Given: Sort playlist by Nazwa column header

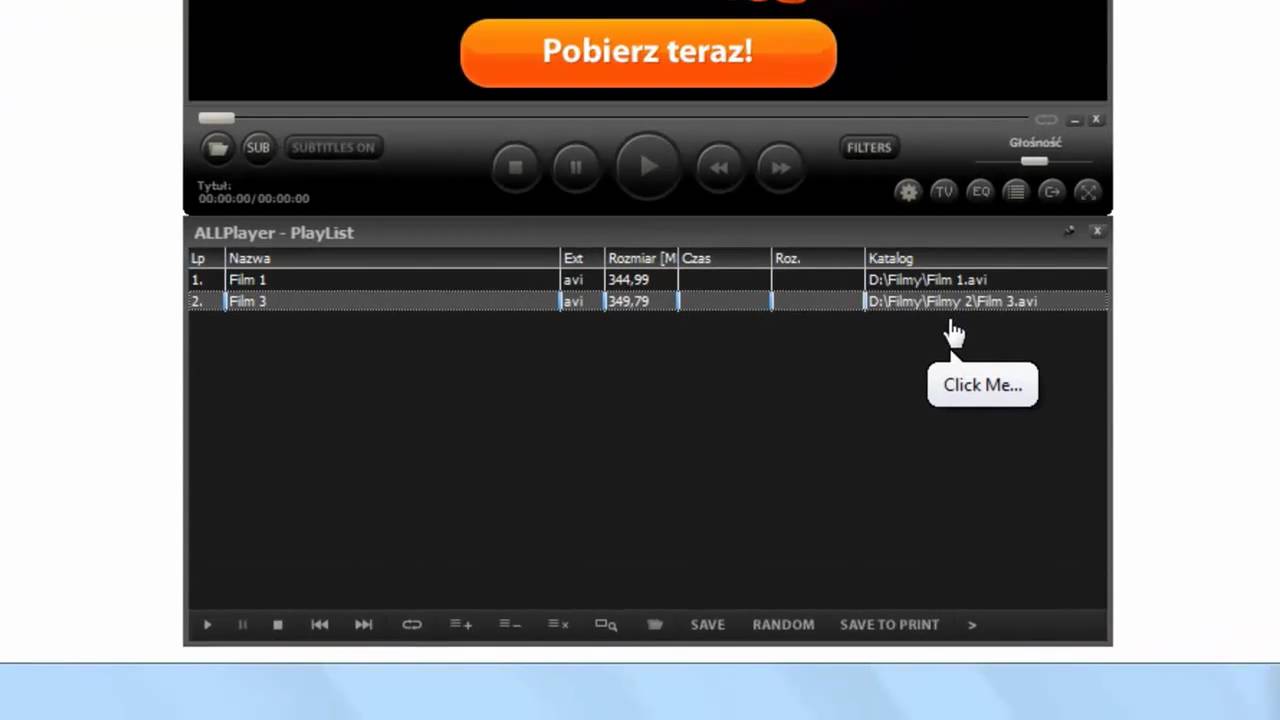Looking at the screenshot, I should click(392, 258).
